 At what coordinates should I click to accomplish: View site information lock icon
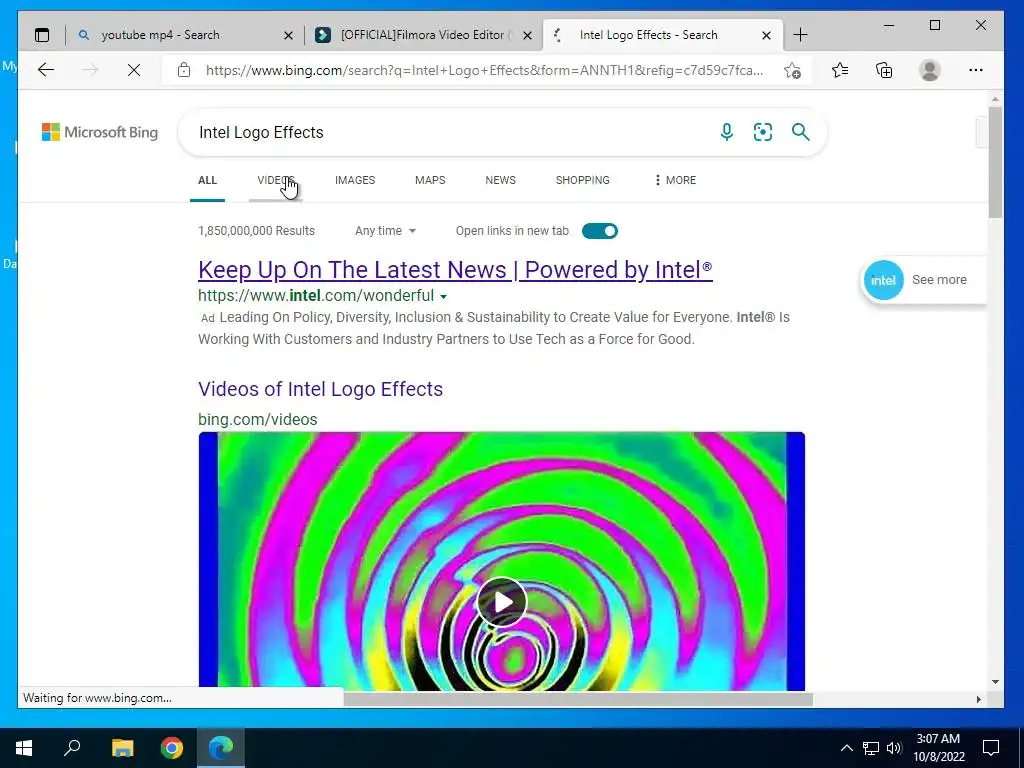(x=184, y=70)
